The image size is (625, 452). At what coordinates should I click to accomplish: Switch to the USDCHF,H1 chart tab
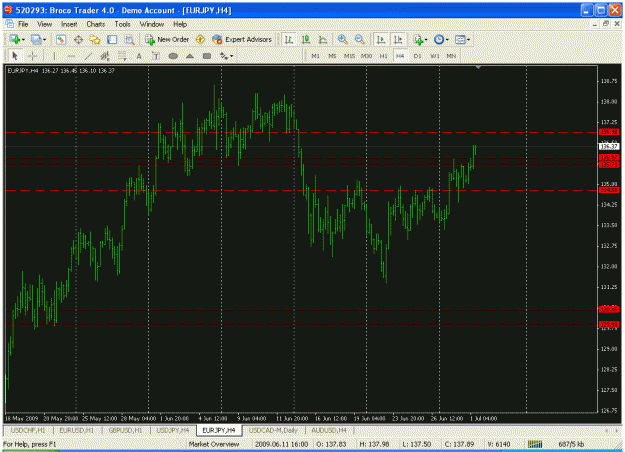[x=28, y=430]
